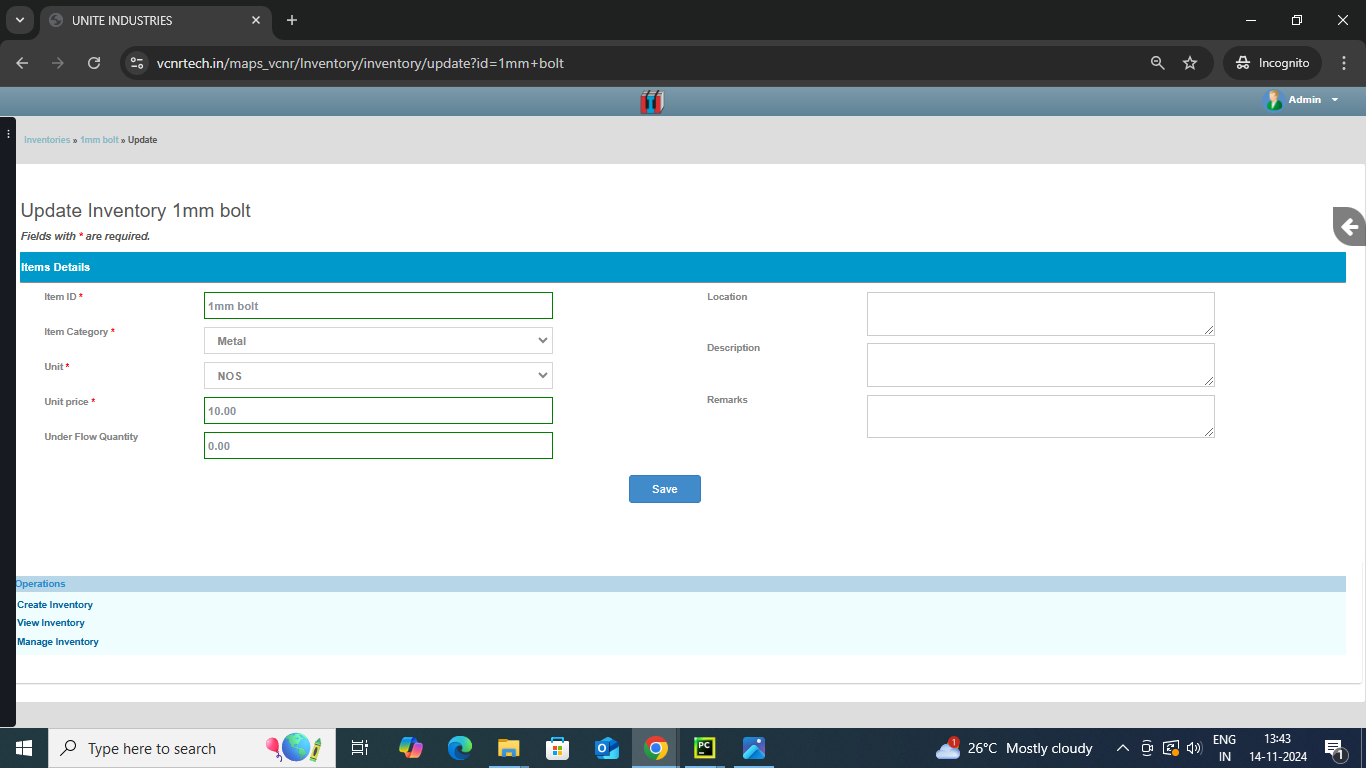Open Outlook from the taskbar
The image size is (1366, 768).
[606, 748]
